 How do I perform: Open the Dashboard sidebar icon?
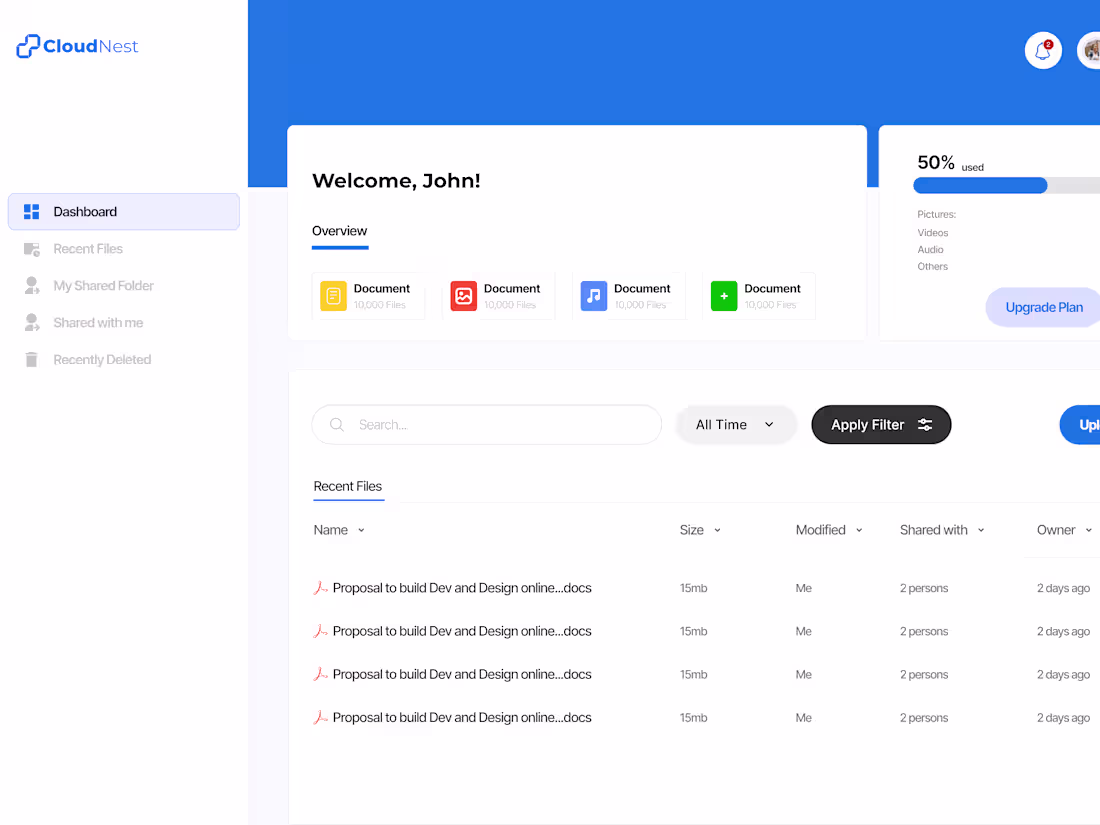coord(33,211)
